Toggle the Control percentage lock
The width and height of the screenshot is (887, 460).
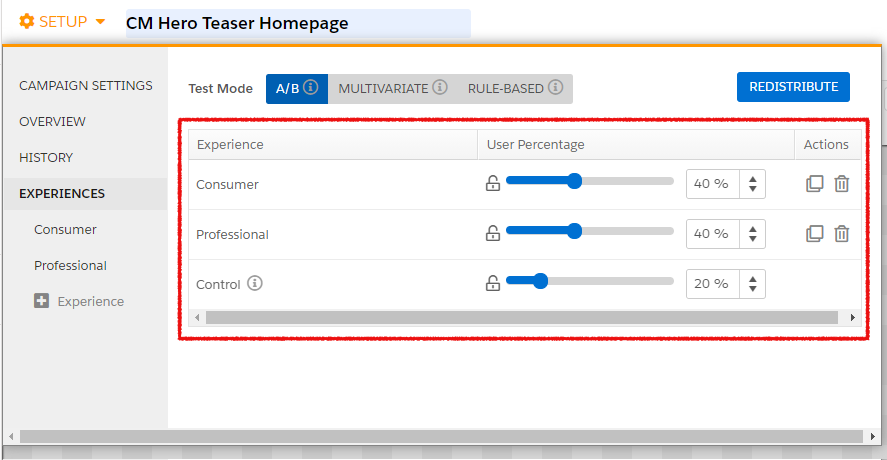(x=492, y=284)
